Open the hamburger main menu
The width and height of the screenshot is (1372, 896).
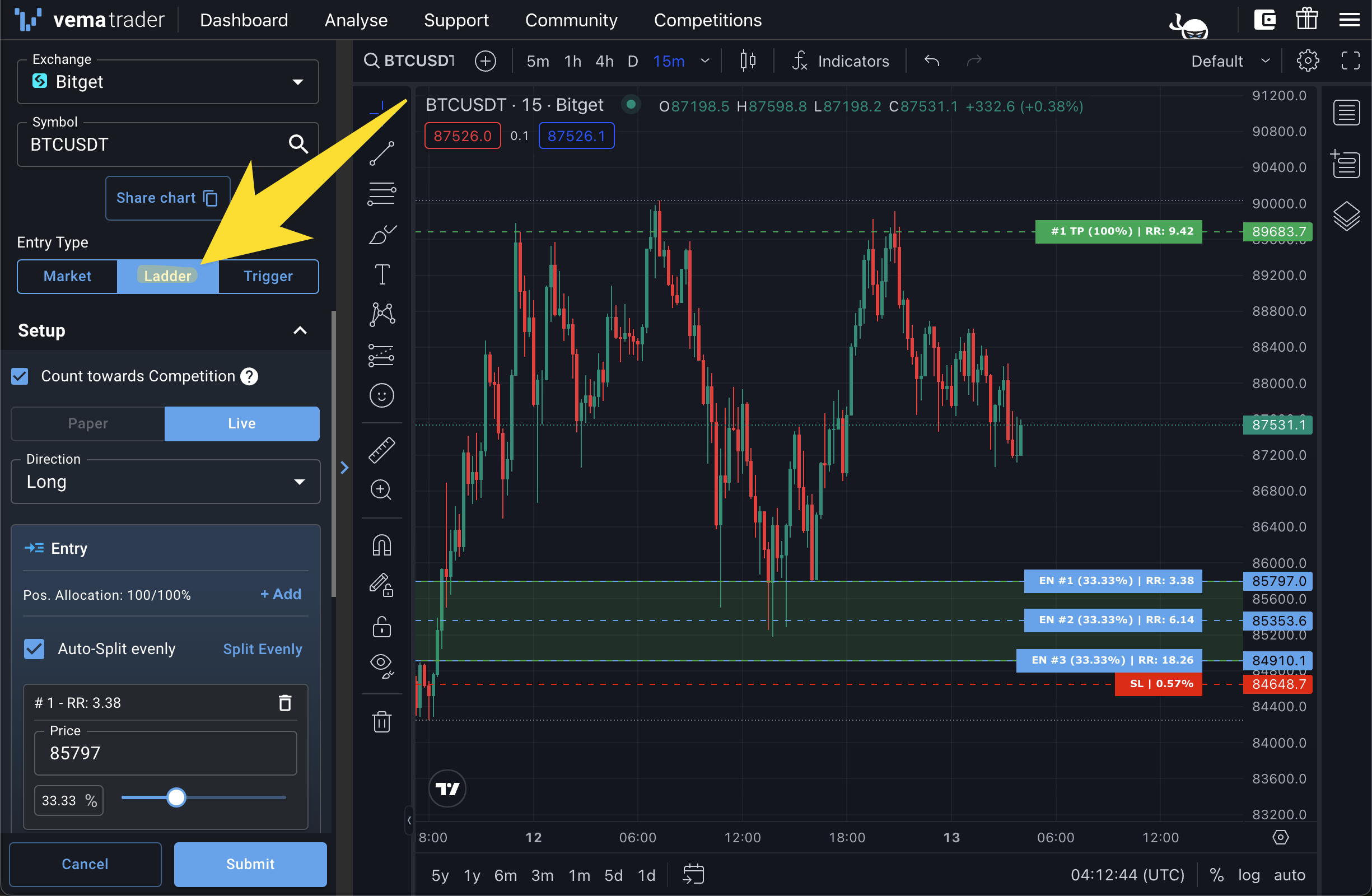pos(1350,20)
